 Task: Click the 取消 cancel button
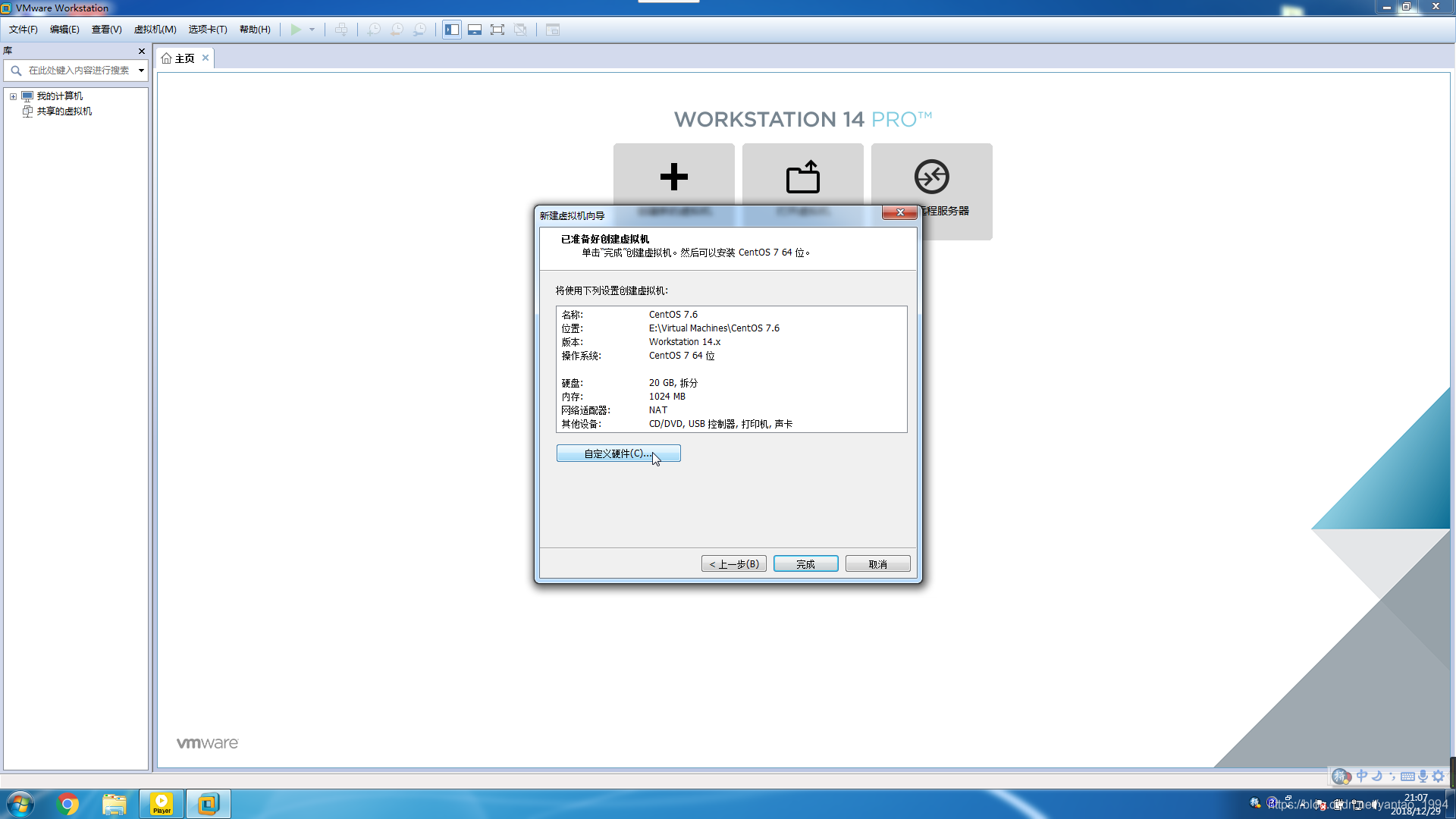coord(878,564)
